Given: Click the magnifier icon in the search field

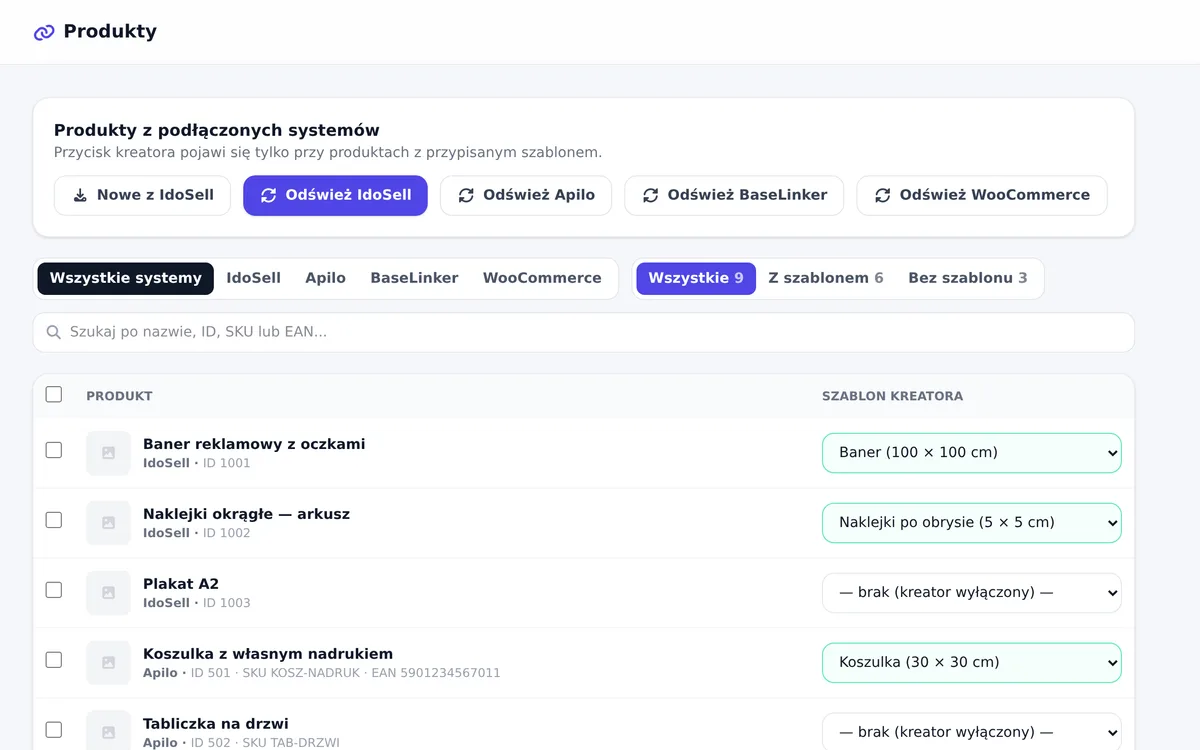Looking at the screenshot, I should point(53,332).
